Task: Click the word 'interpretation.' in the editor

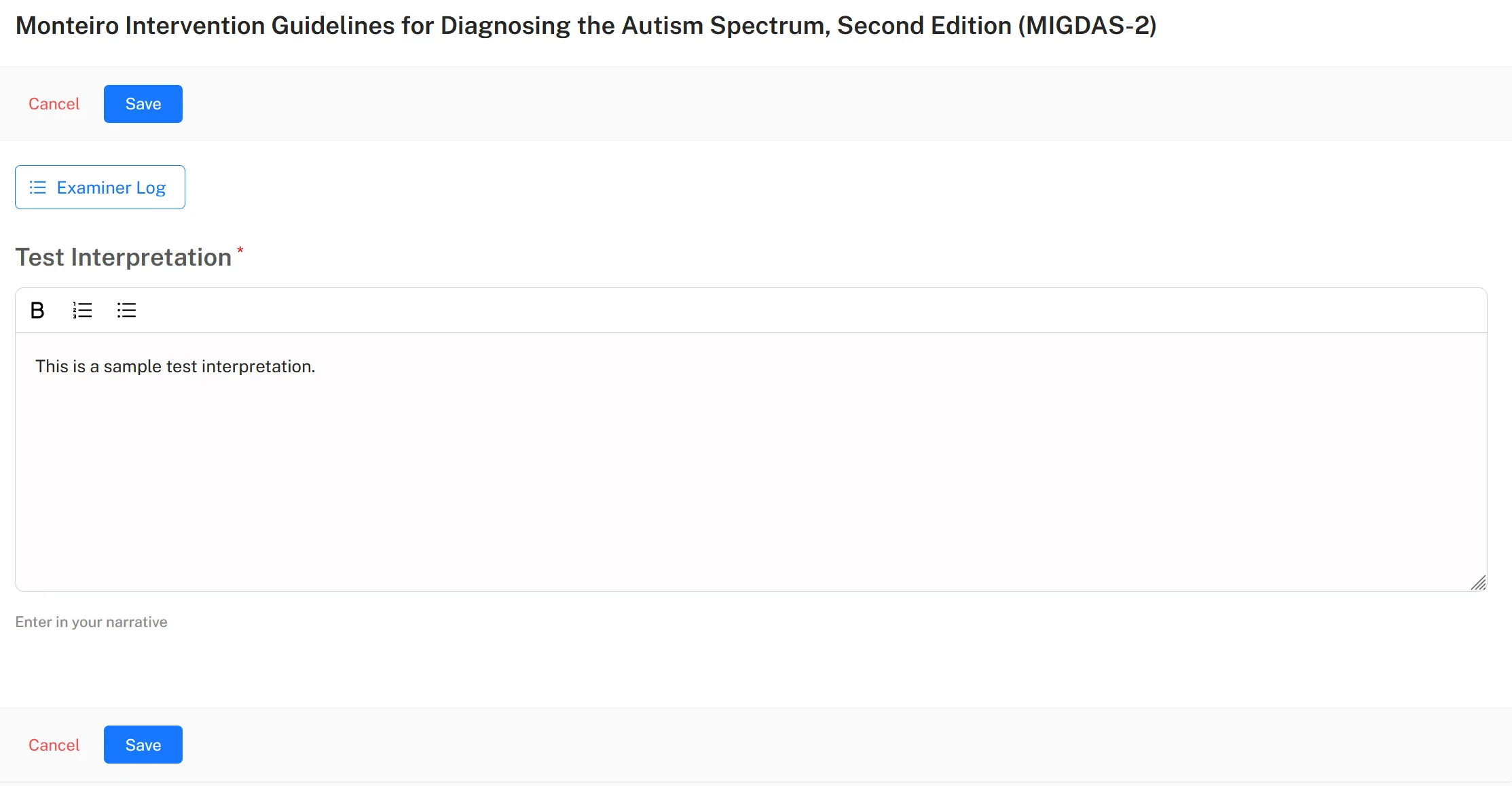Action: 259,366
